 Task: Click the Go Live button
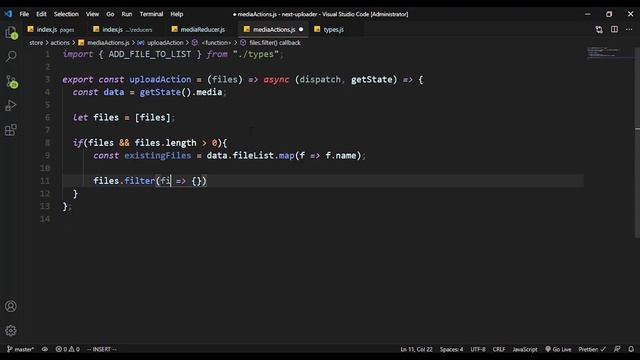click(558, 349)
